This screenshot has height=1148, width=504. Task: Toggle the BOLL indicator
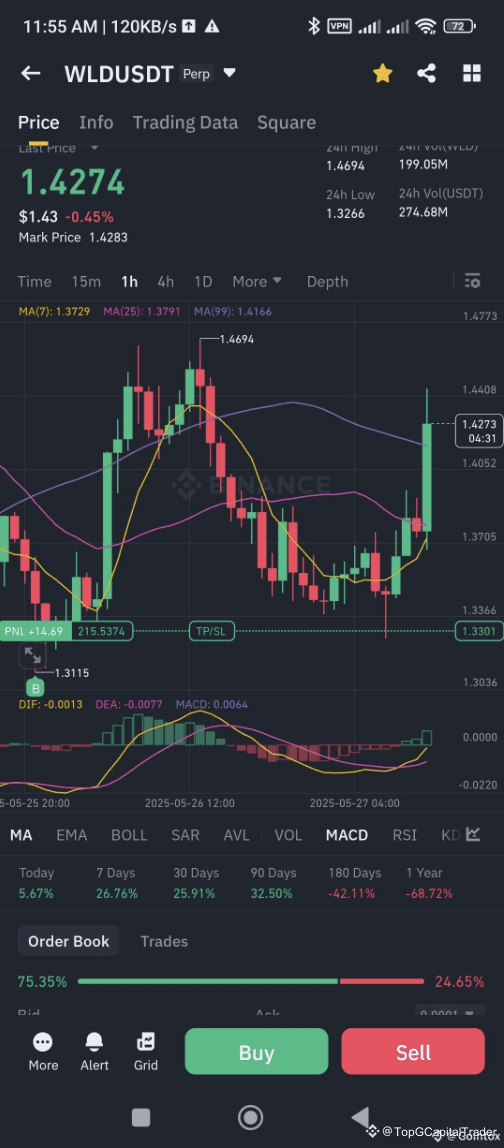[129, 835]
